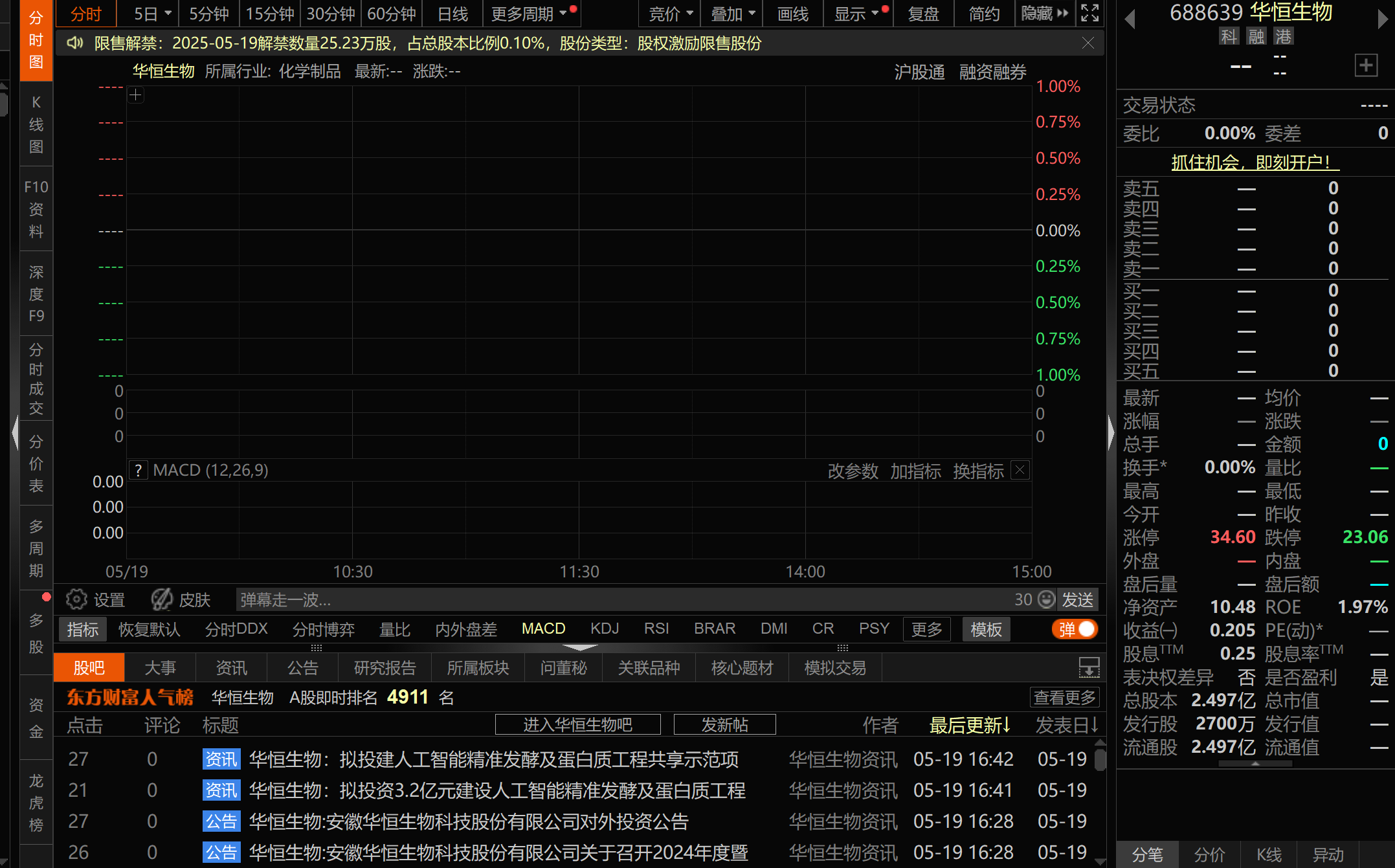Open F10资料 in left sidebar

(x=36, y=209)
